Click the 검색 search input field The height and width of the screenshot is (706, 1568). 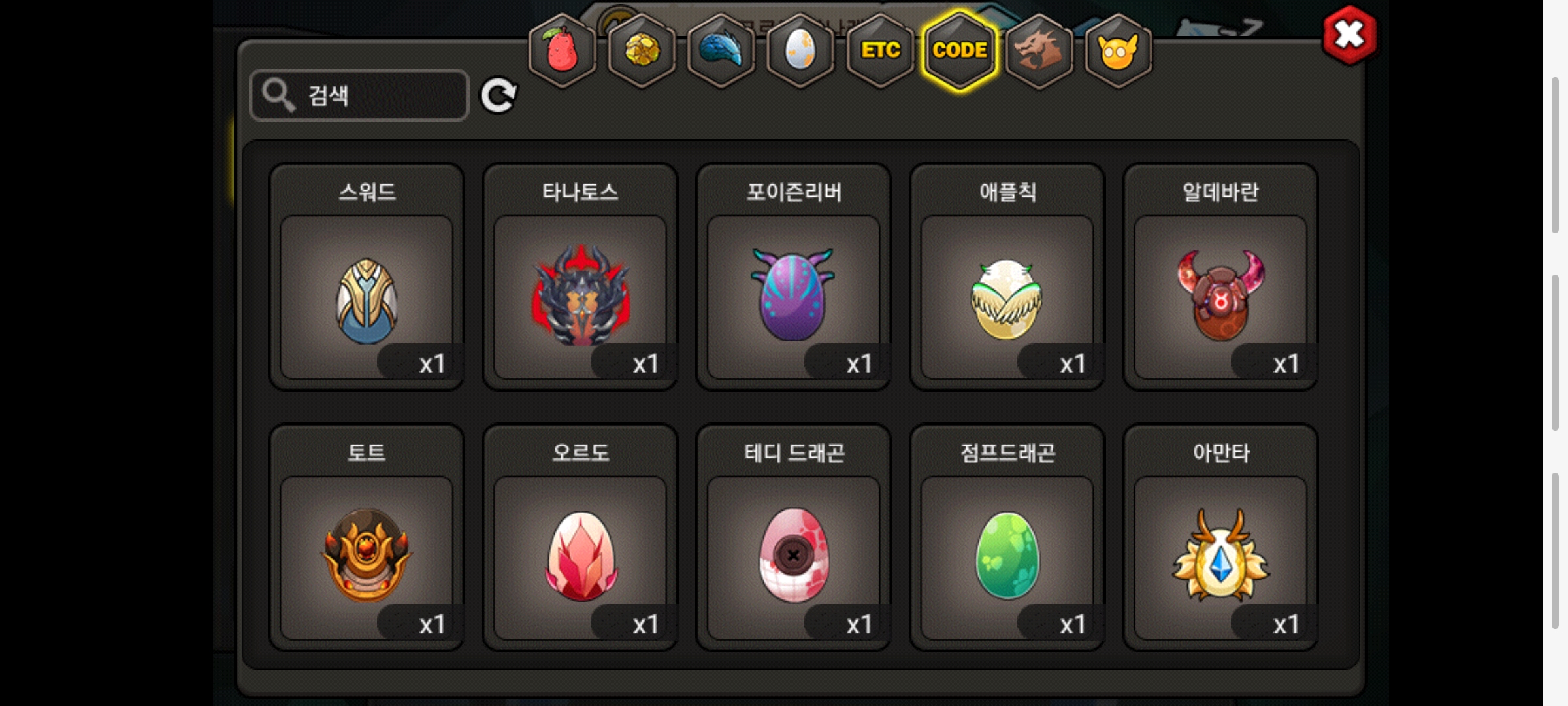(359, 95)
